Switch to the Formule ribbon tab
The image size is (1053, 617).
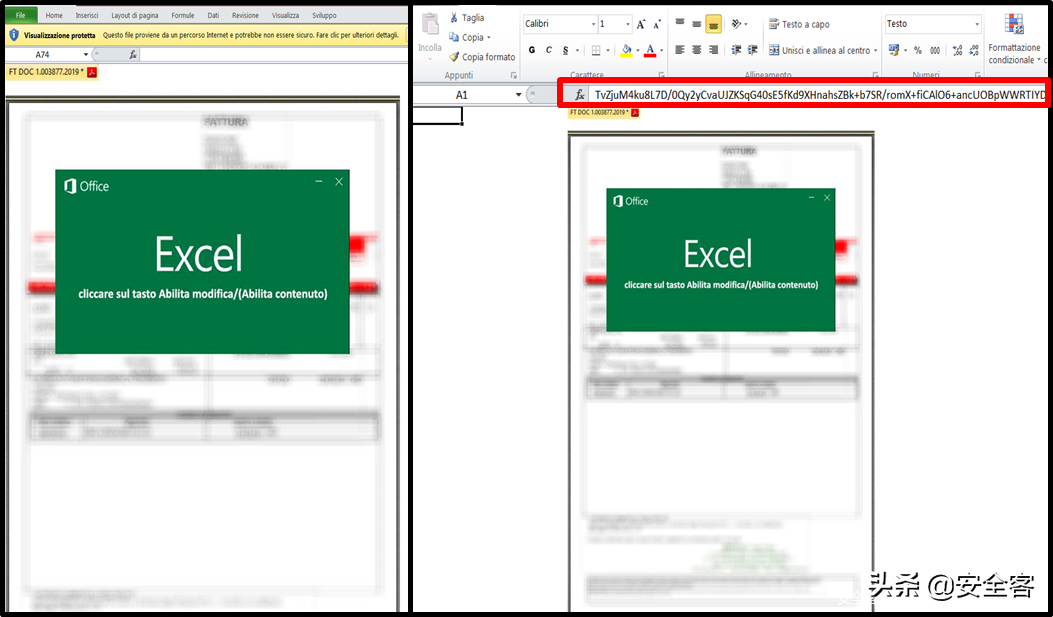pos(183,16)
